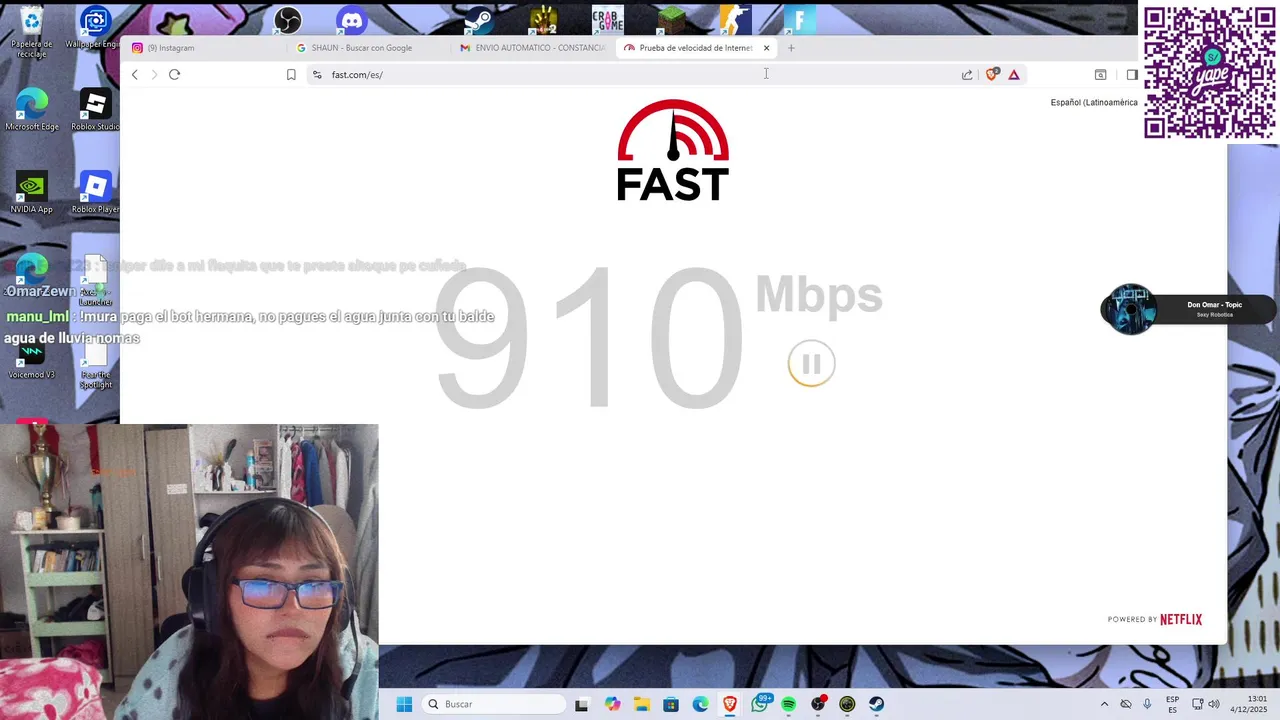Switch the ESP ES keyboard language
Image resolution: width=1280 pixels, height=720 pixels.
point(1172,704)
